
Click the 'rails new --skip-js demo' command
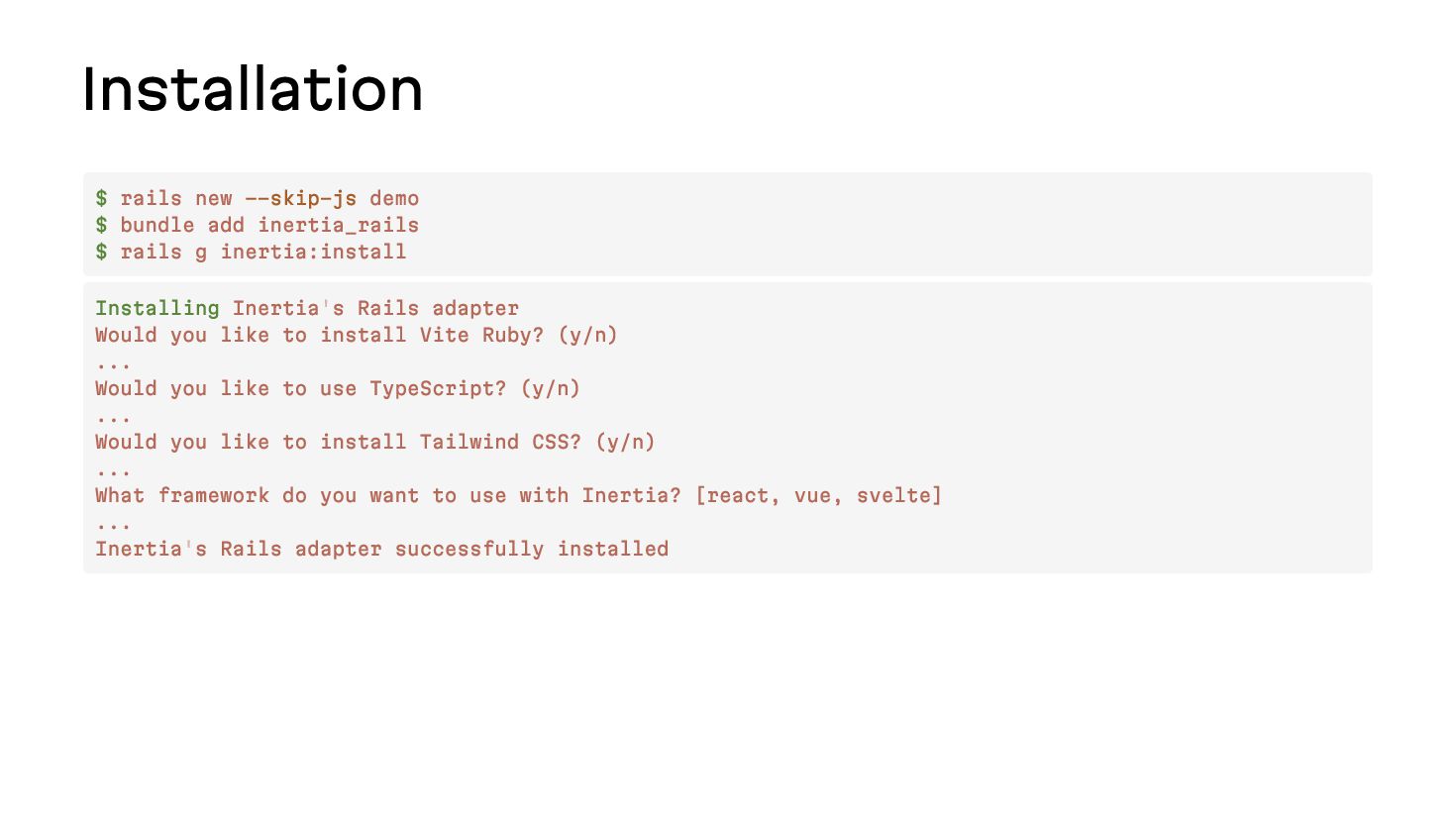coord(269,198)
